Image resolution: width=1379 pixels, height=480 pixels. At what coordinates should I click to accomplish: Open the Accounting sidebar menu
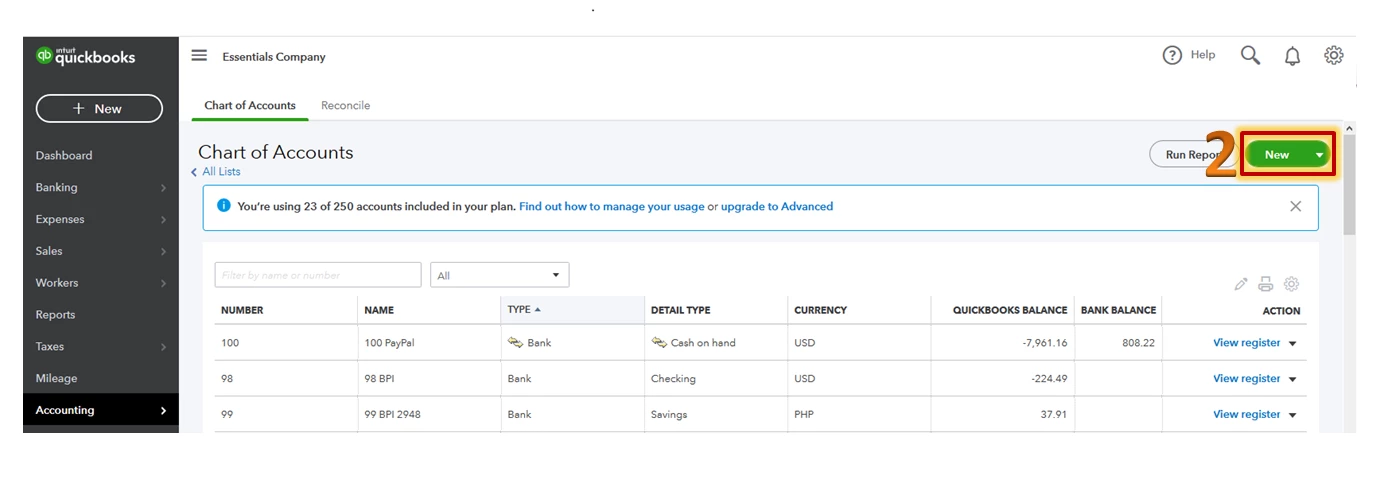(x=101, y=410)
